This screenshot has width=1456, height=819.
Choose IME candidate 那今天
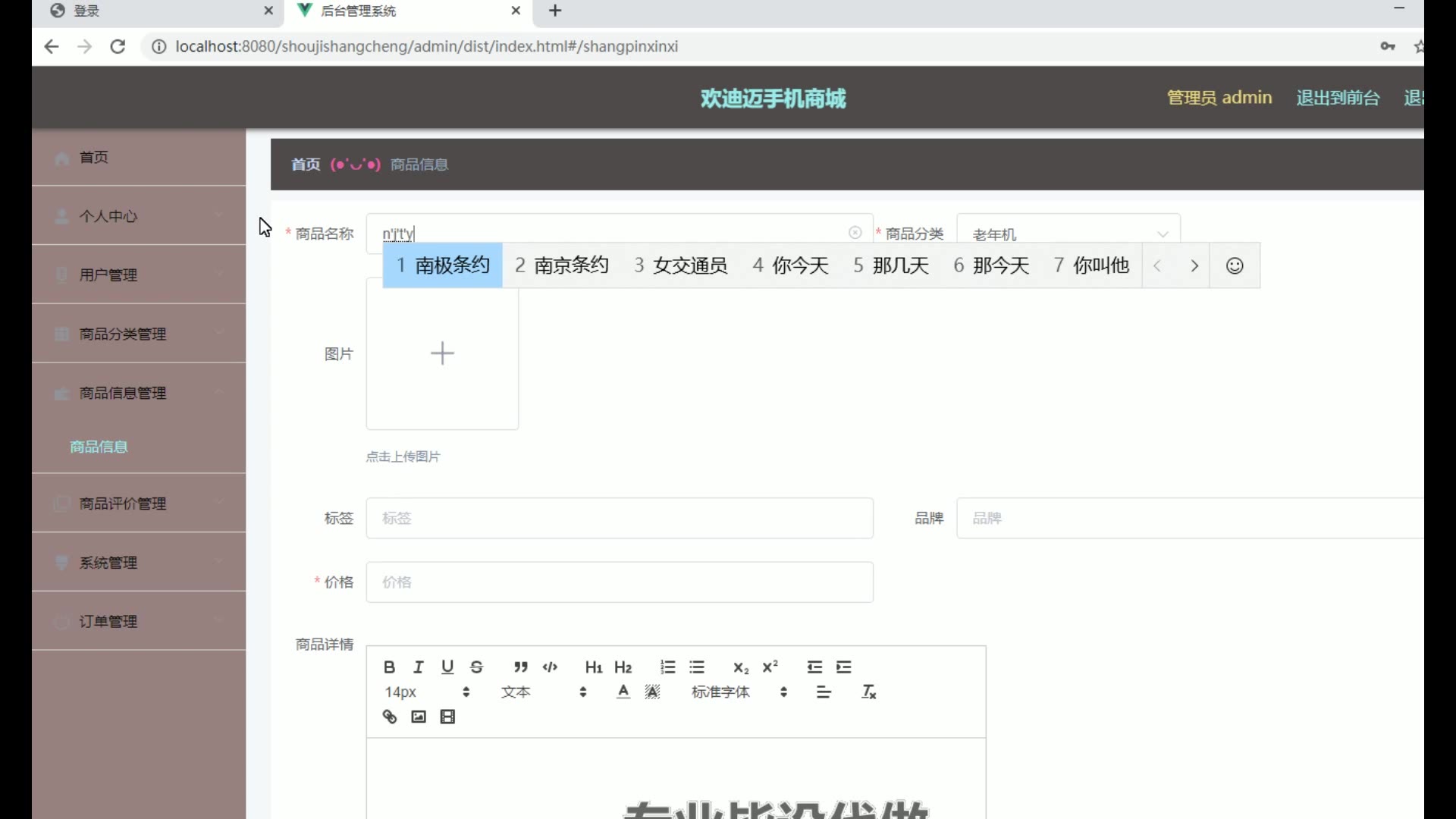(991, 265)
